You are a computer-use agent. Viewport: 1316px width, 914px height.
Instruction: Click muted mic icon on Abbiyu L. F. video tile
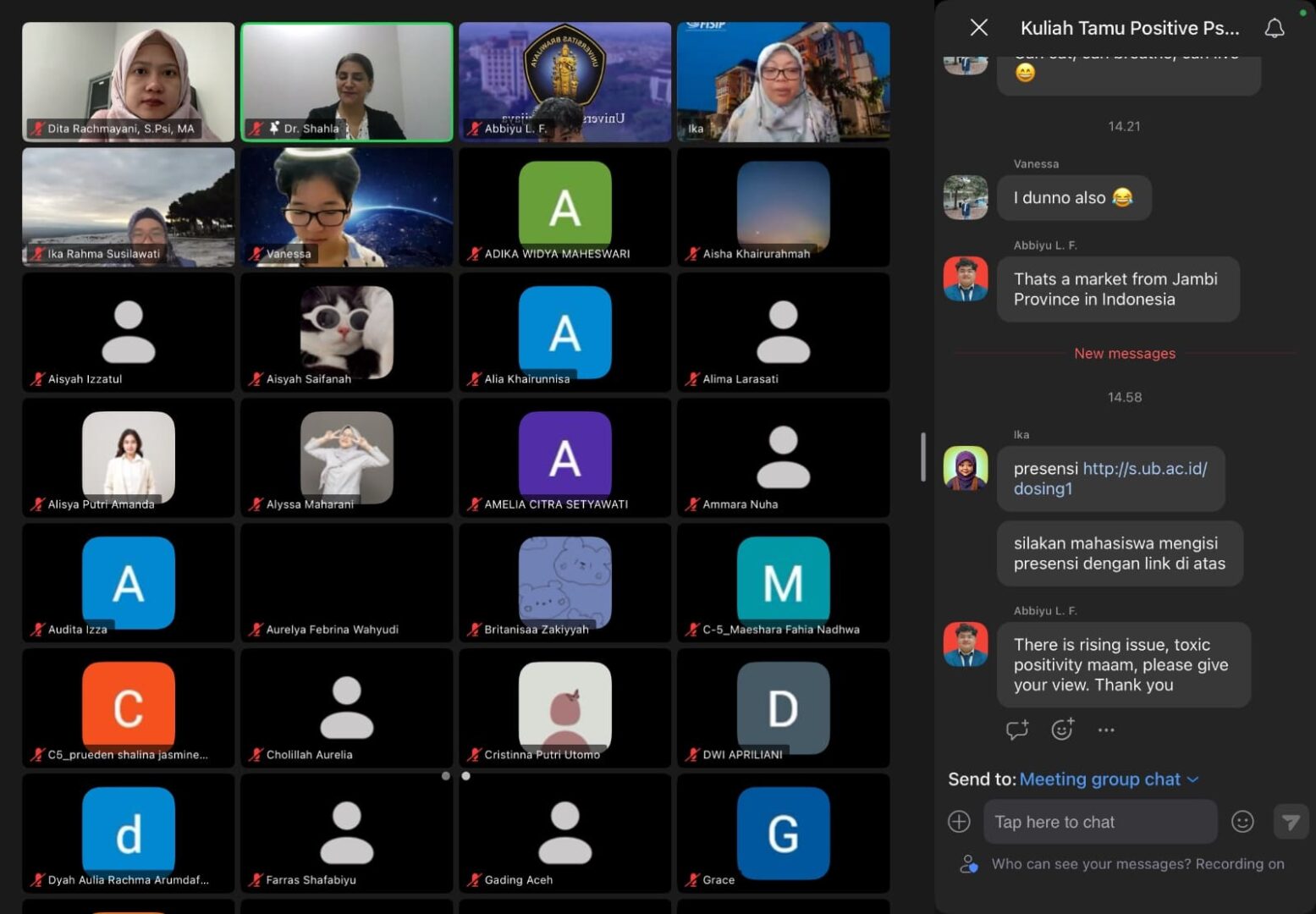(474, 129)
